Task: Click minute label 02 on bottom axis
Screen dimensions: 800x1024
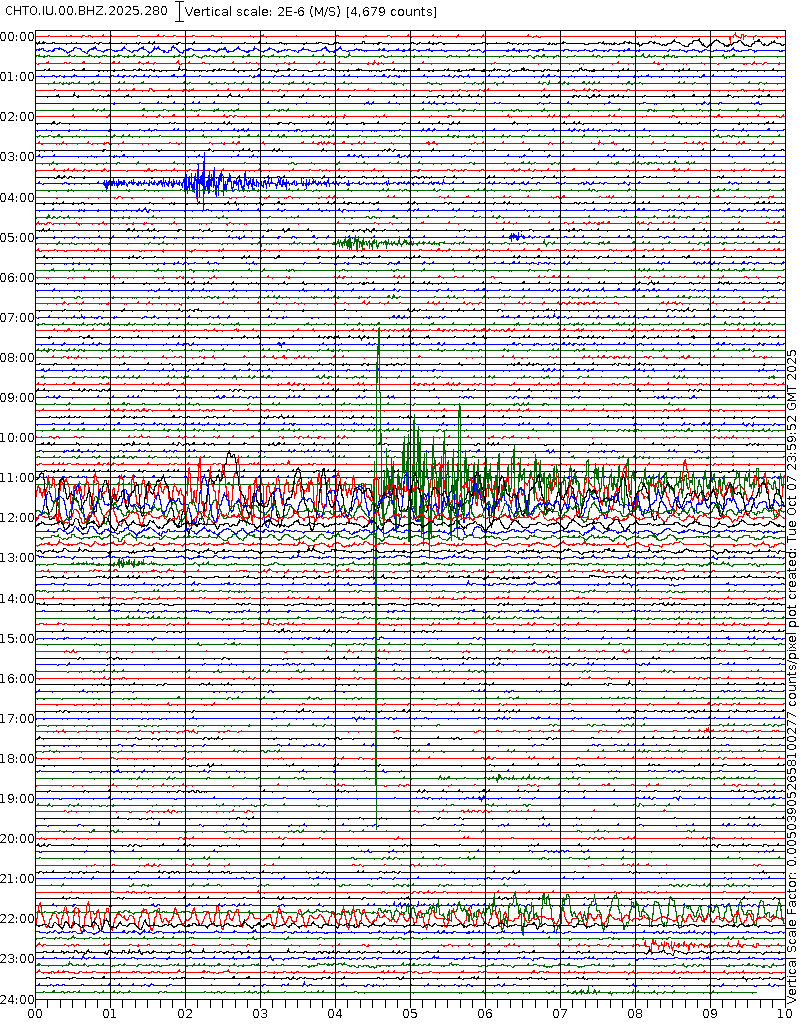Action: pos(185,1013)
